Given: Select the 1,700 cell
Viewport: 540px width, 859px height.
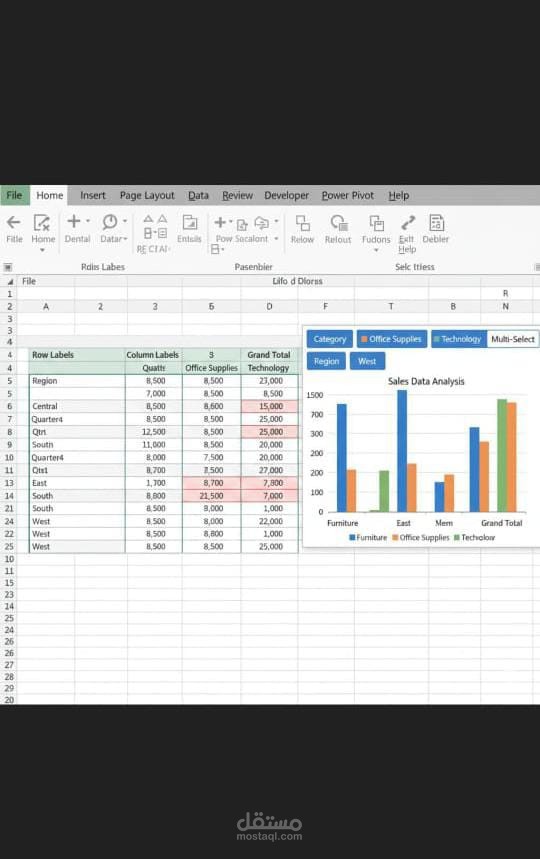Looking at the screenshot, I should coord(153,483).
